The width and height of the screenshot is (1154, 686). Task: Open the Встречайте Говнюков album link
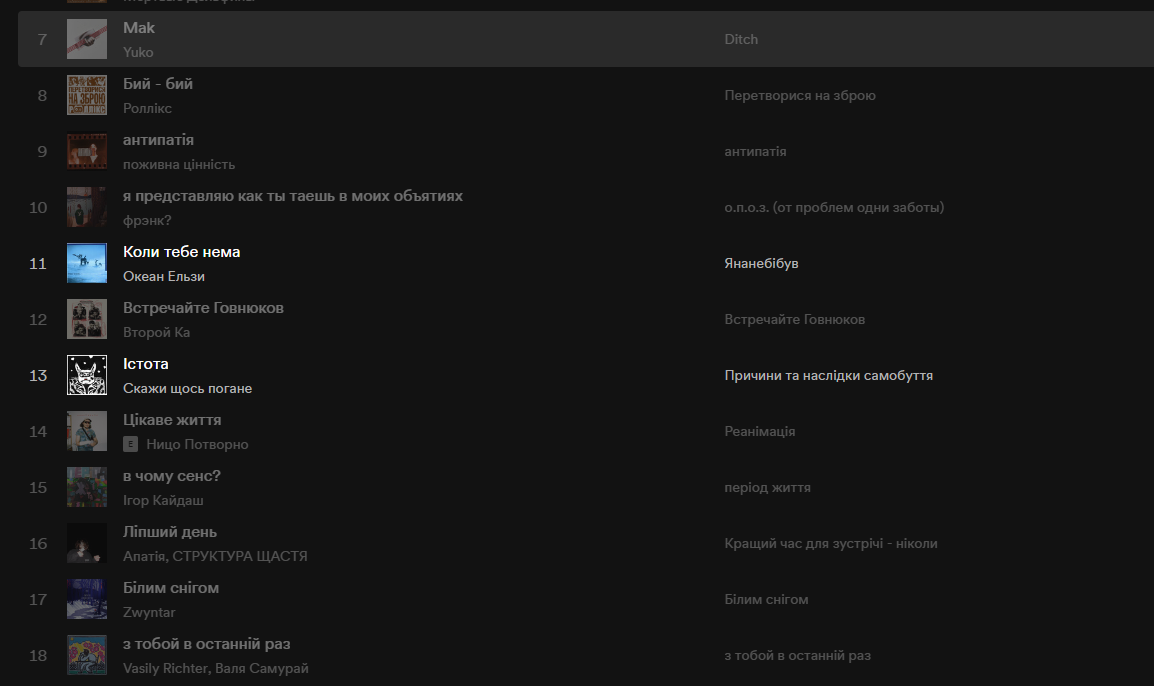coord(795,319)
